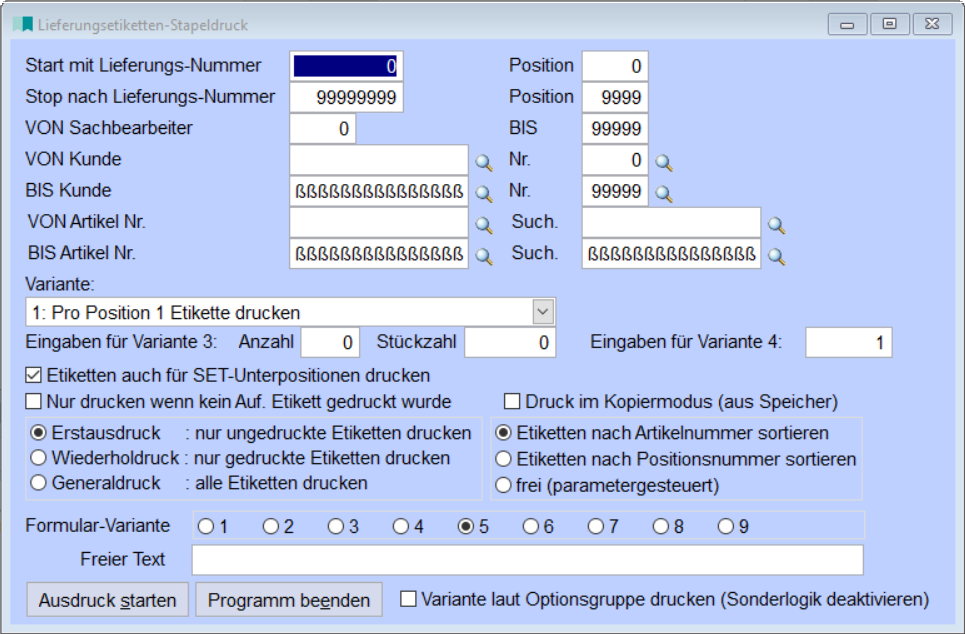This screenshot has height=634, width=965.
Task: Select the Wiederholdruck radio option
Action: tap(39, 458)
